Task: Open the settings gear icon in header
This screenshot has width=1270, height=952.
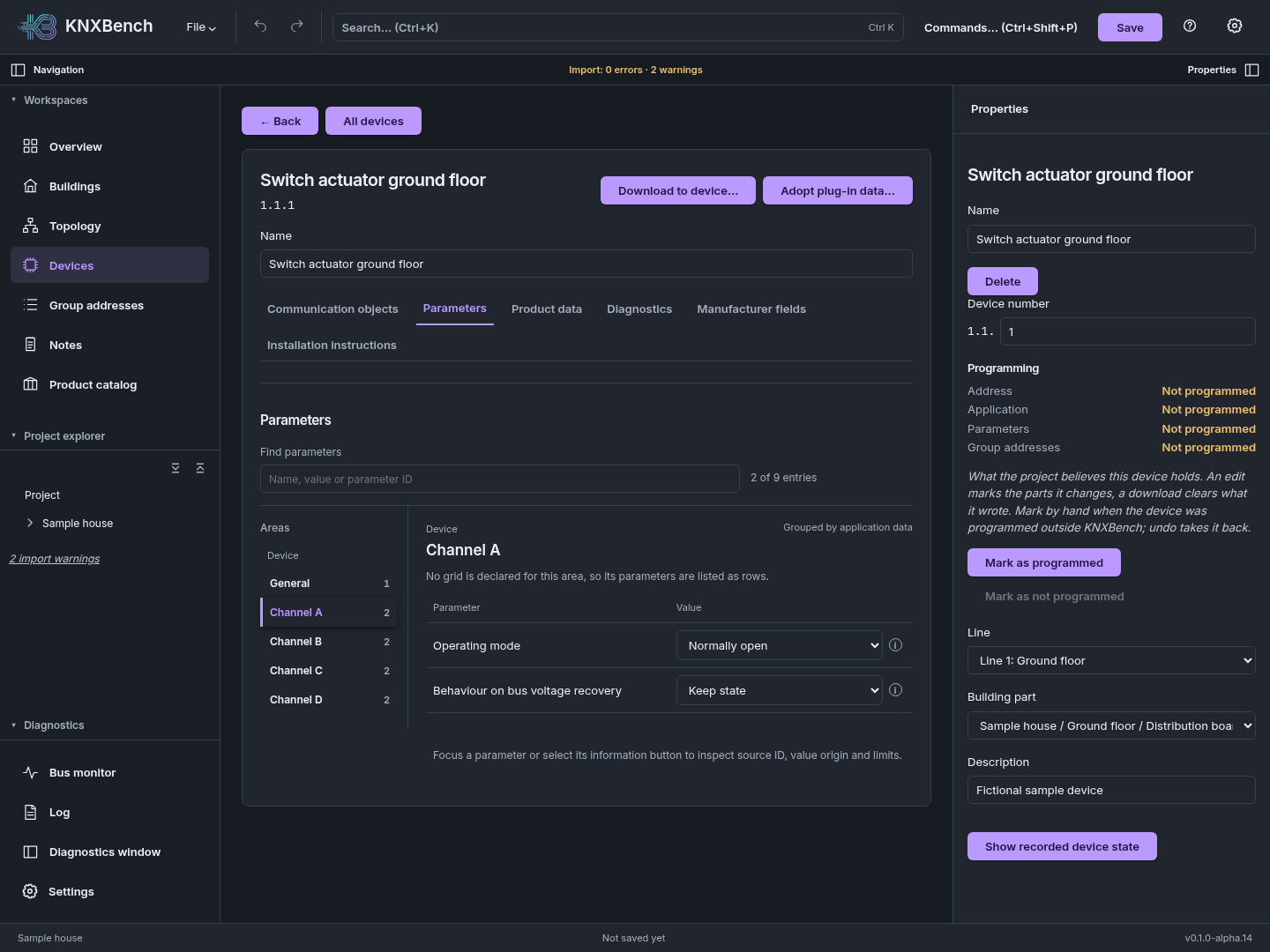Action: pos(1235,26)
